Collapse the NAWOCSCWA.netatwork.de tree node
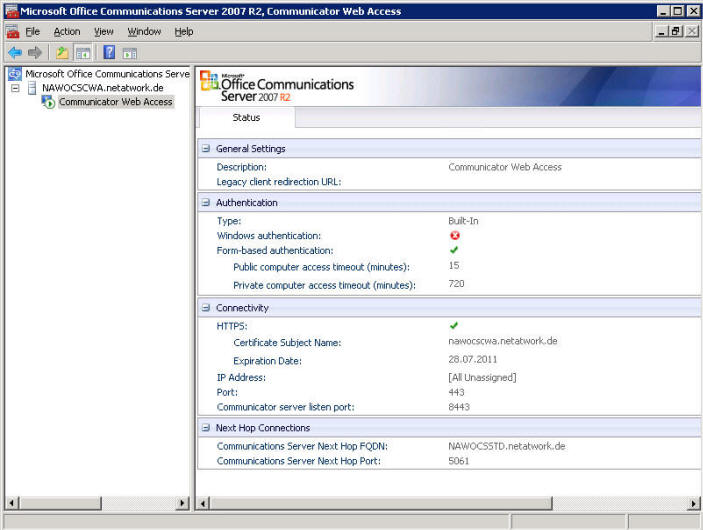The image size is (703, 530). pyautogui.click(x=15, y=88)
